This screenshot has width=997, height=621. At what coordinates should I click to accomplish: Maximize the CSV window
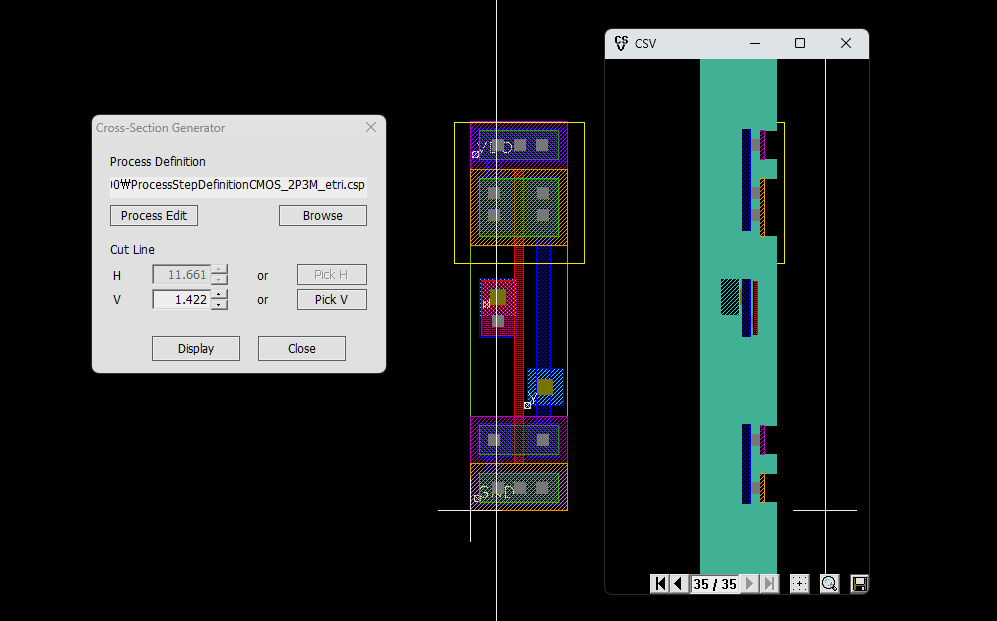pyautogui.click(x=800, y=43)
